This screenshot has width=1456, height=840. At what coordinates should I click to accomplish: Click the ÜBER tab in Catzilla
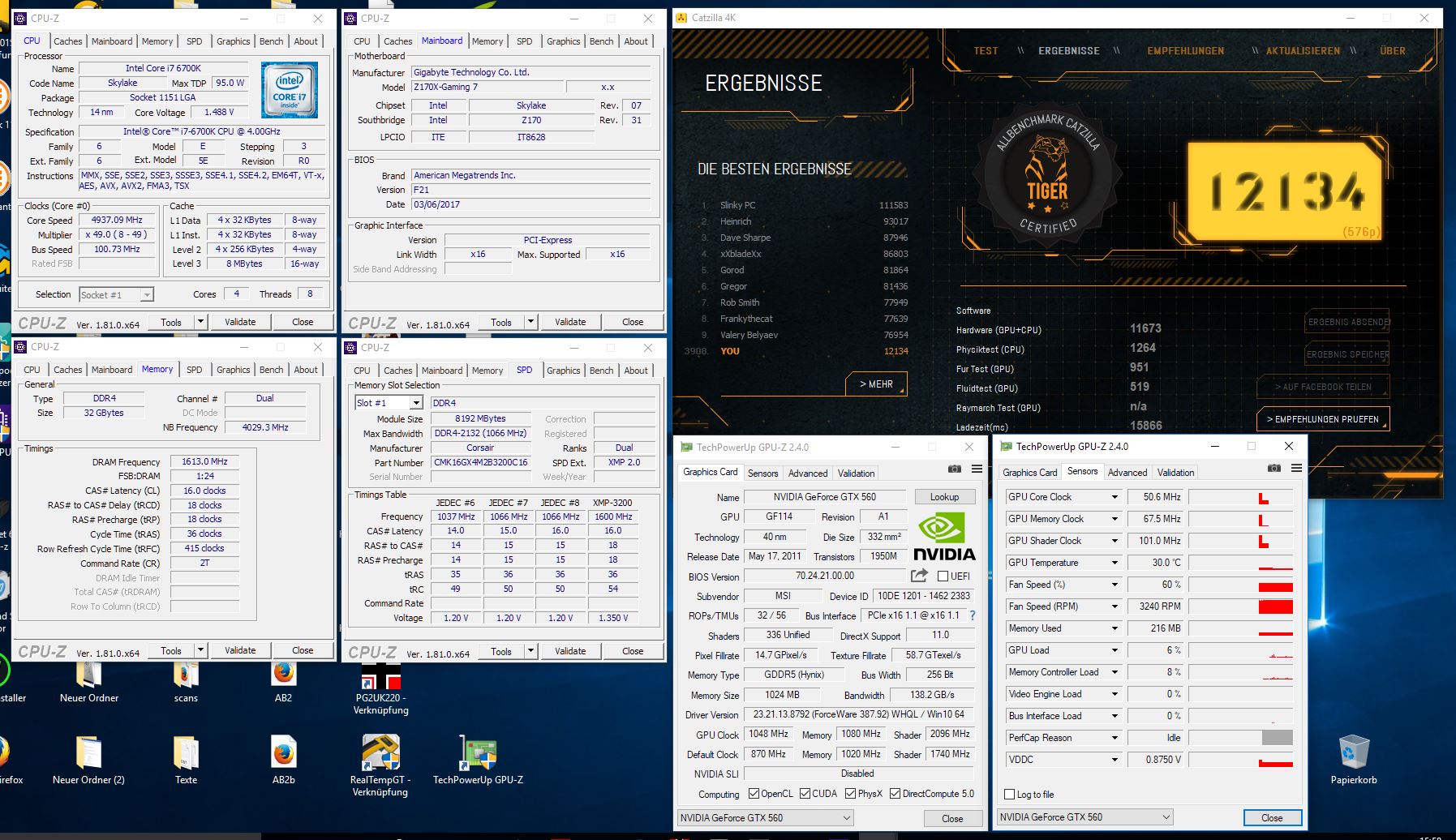click(1393, 50)
